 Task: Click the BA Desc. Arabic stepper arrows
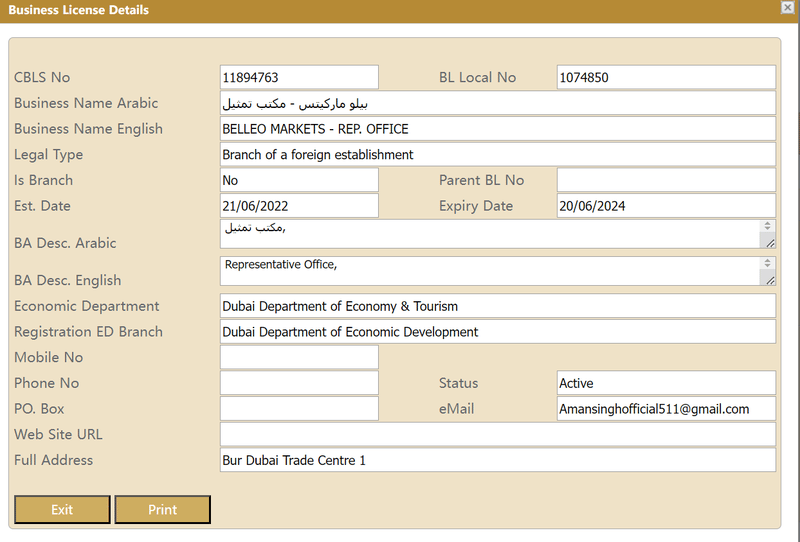pos(767,226)
